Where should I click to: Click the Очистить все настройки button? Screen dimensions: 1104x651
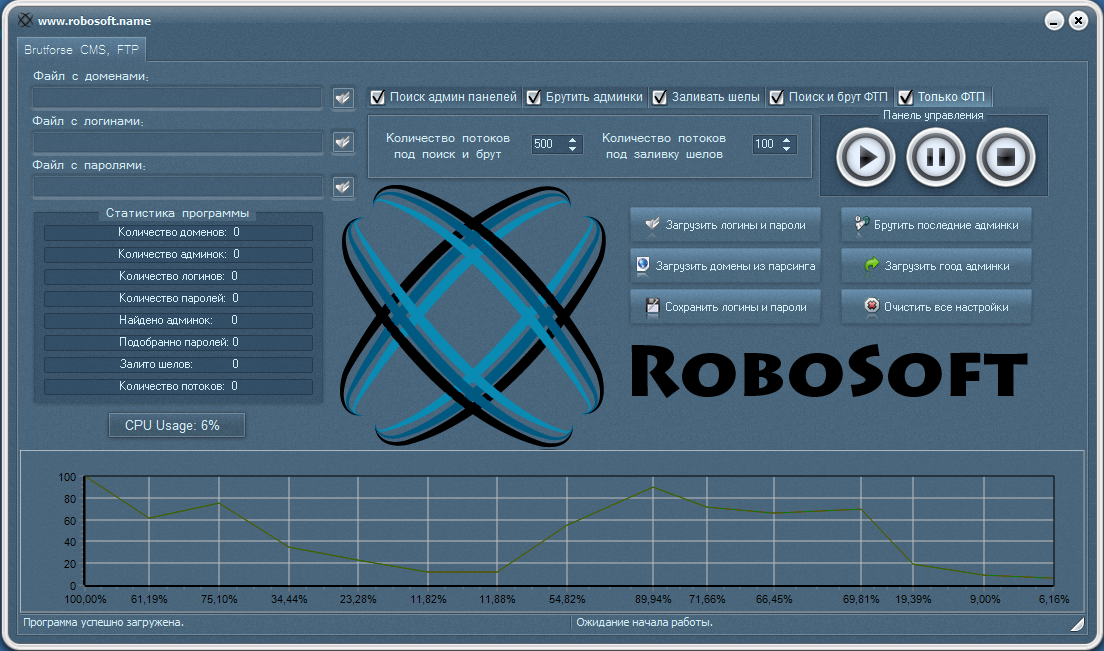935,307
